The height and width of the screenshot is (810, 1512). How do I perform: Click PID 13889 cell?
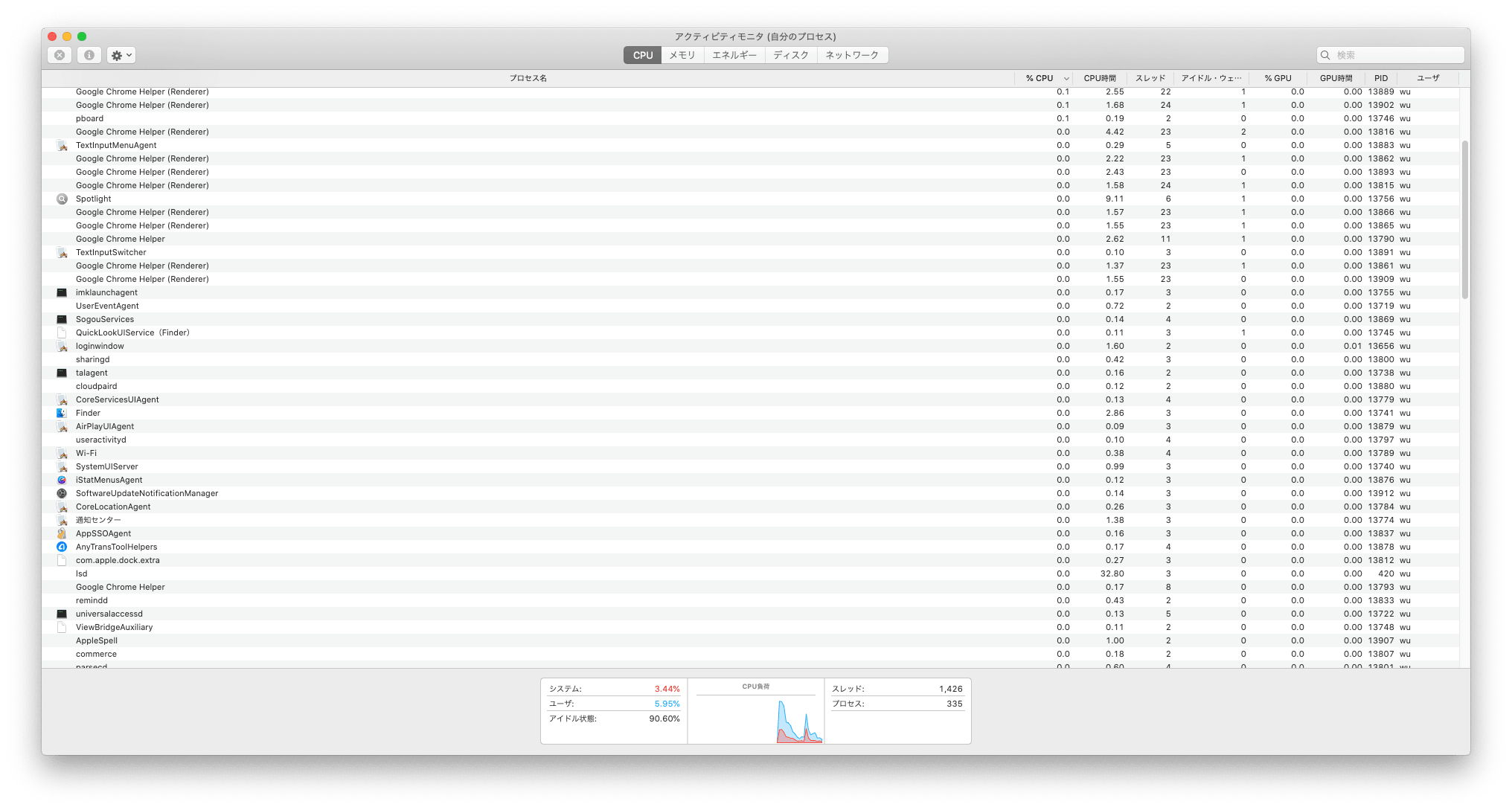[x=1381, y=91]
